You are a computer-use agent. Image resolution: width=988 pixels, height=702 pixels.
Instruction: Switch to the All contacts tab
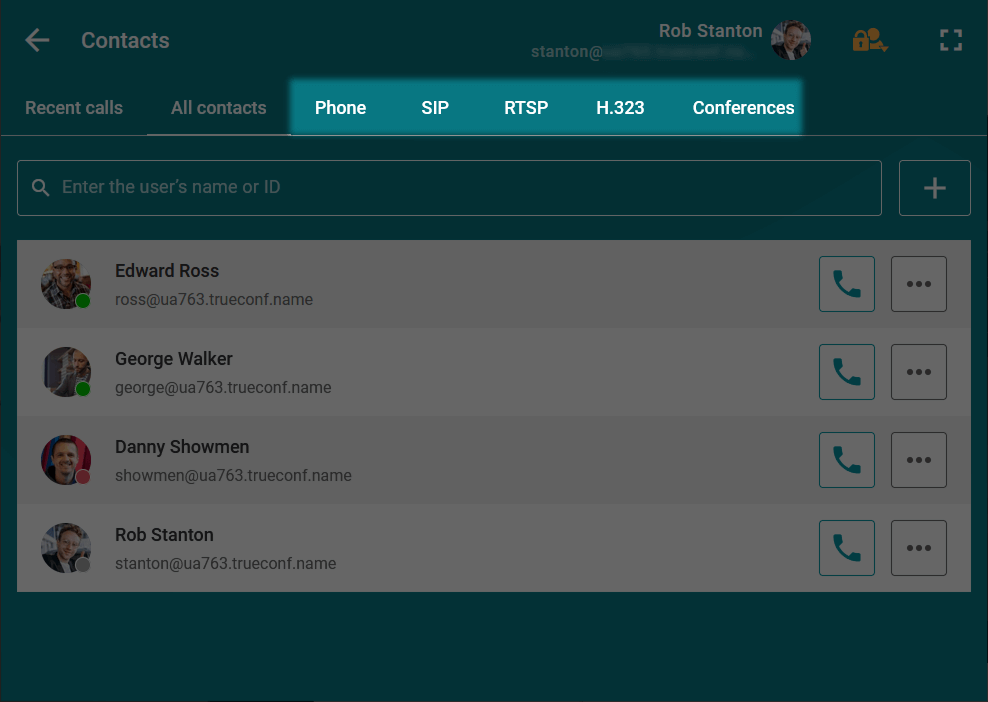pos(219,108)
